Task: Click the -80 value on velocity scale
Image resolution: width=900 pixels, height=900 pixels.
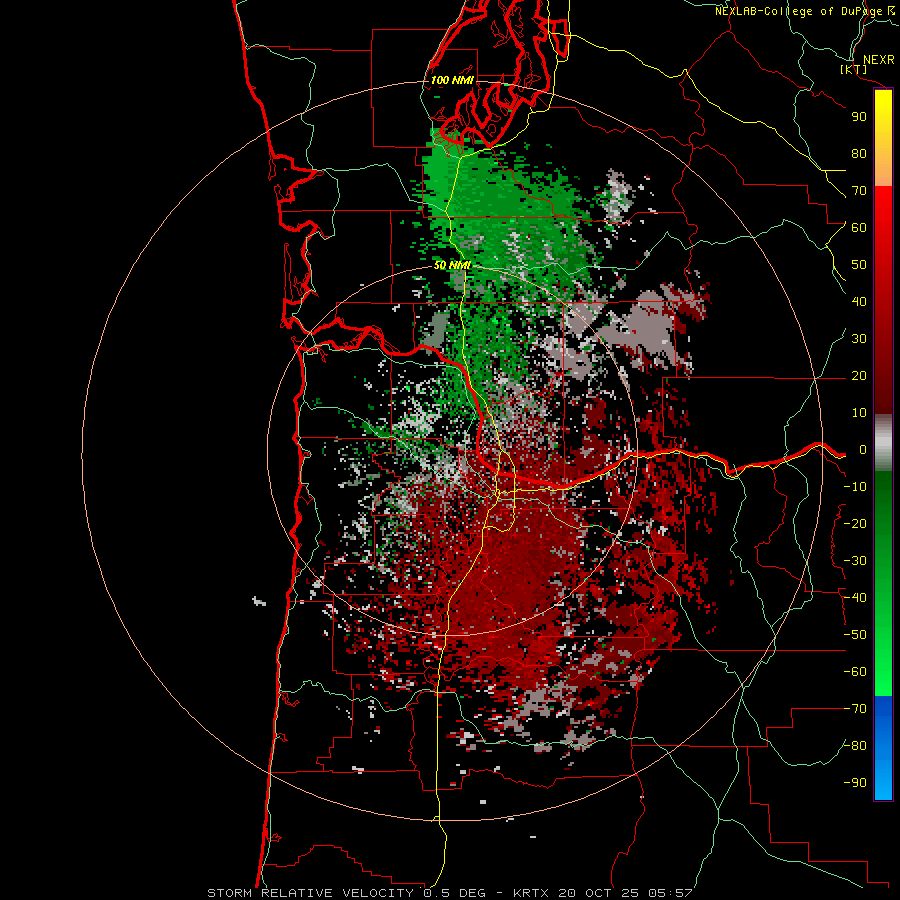Action: pyautogui.click(x=855, y=746)
